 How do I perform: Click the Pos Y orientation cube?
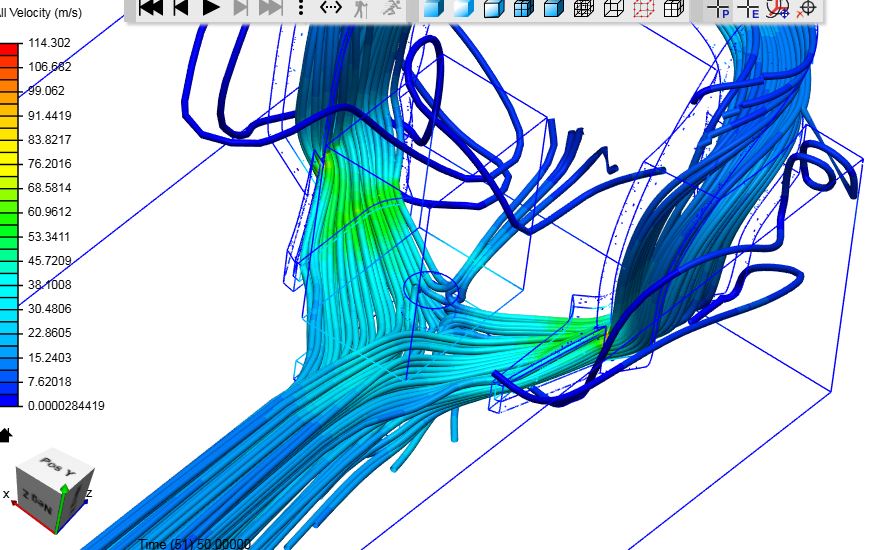pyautogui.click(x=55, y=491)
